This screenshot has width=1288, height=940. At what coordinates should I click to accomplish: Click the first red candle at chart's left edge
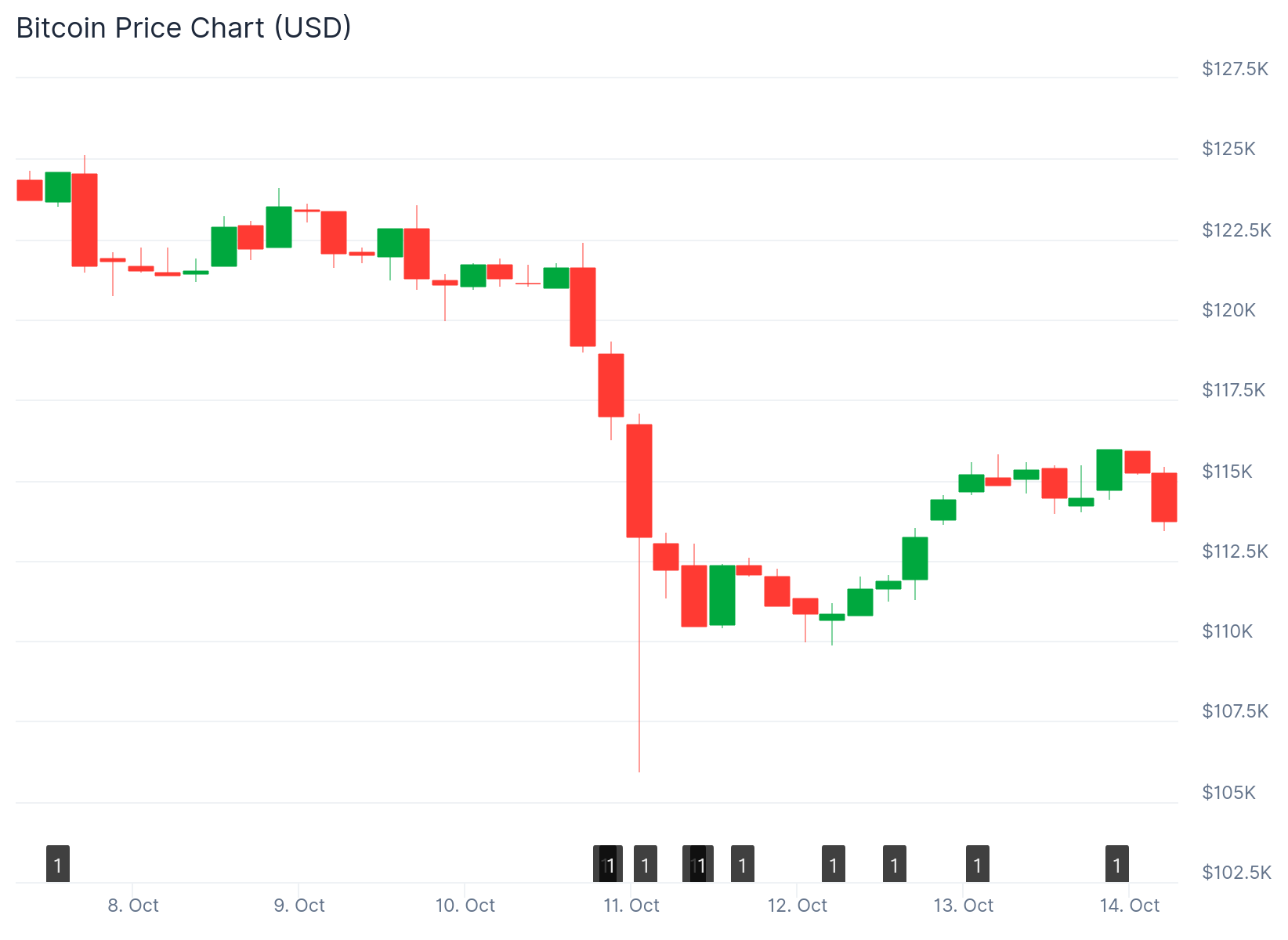pos(30,190)
